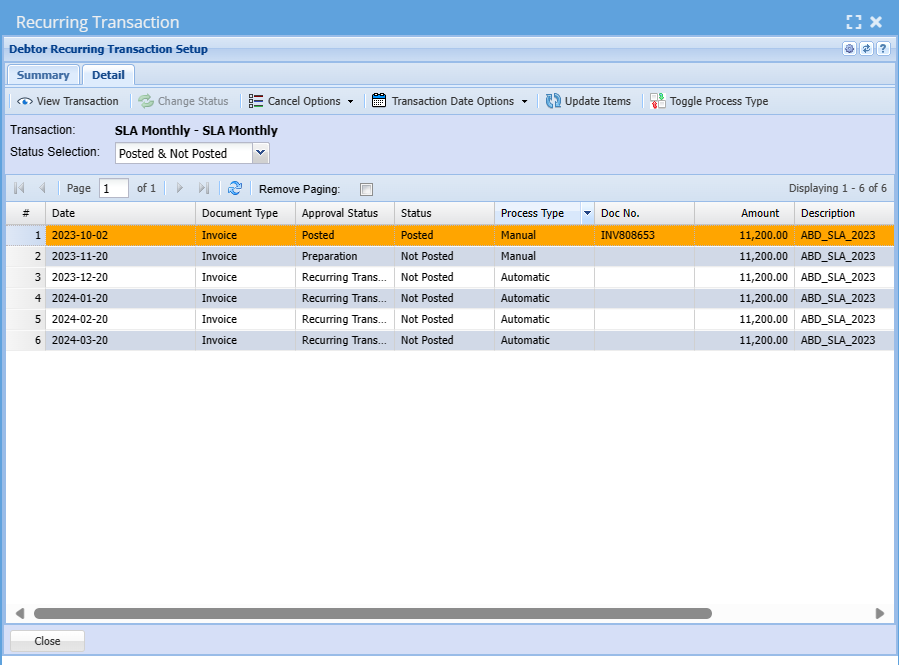Click the View Transaction eye icon
This screenshot has height=665, width=899.
[x=24, y=101]
